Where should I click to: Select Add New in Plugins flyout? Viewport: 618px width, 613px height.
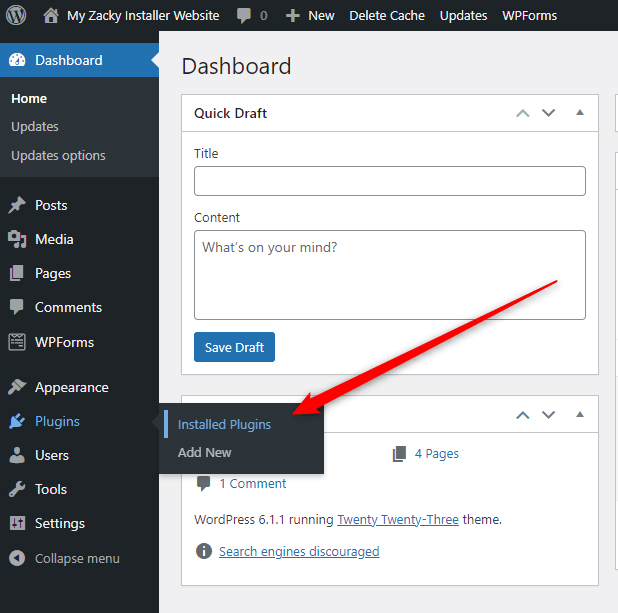tap(205, 452)
